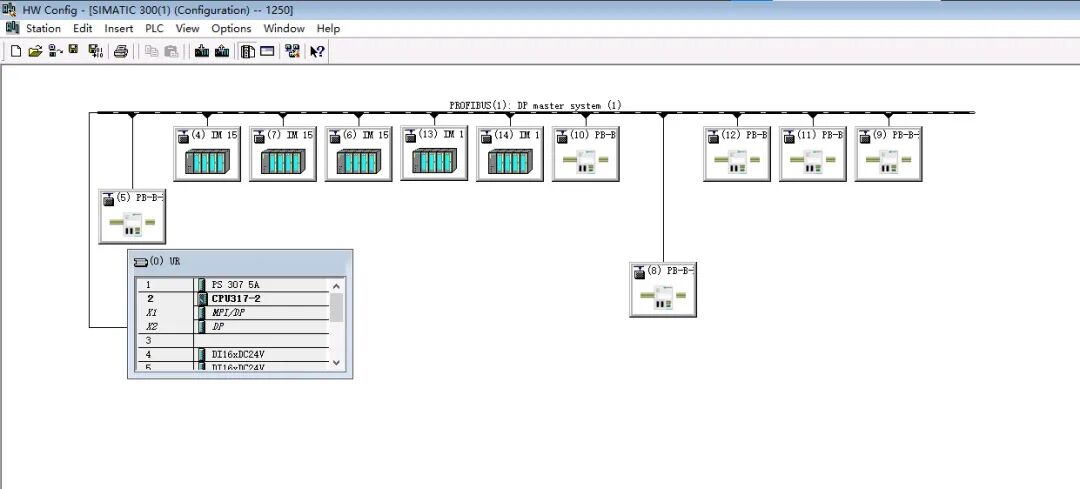Screen dimensions: 1080x489
Task: Open the View menu
Action: 187,28
